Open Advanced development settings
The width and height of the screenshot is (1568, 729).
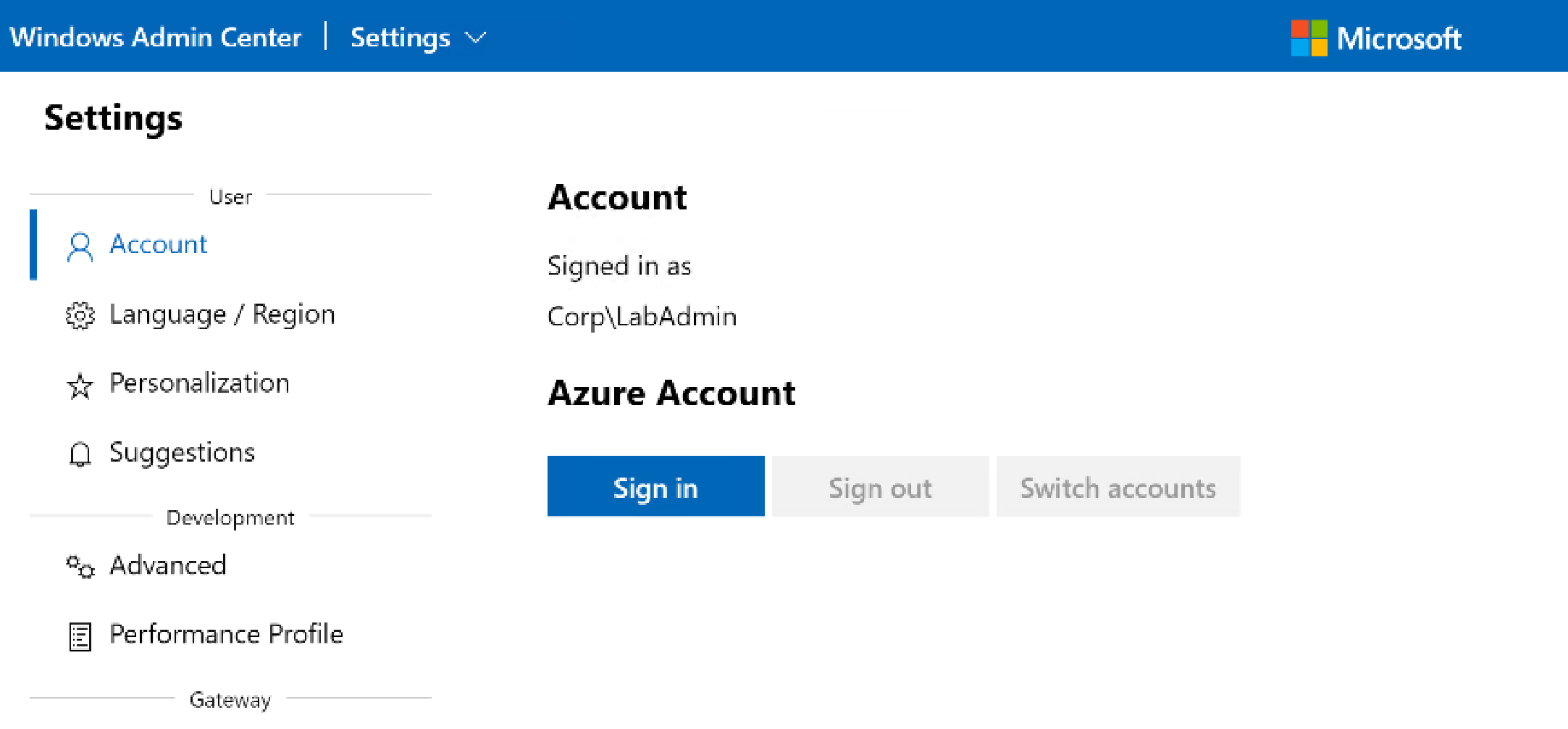point(168,565)
